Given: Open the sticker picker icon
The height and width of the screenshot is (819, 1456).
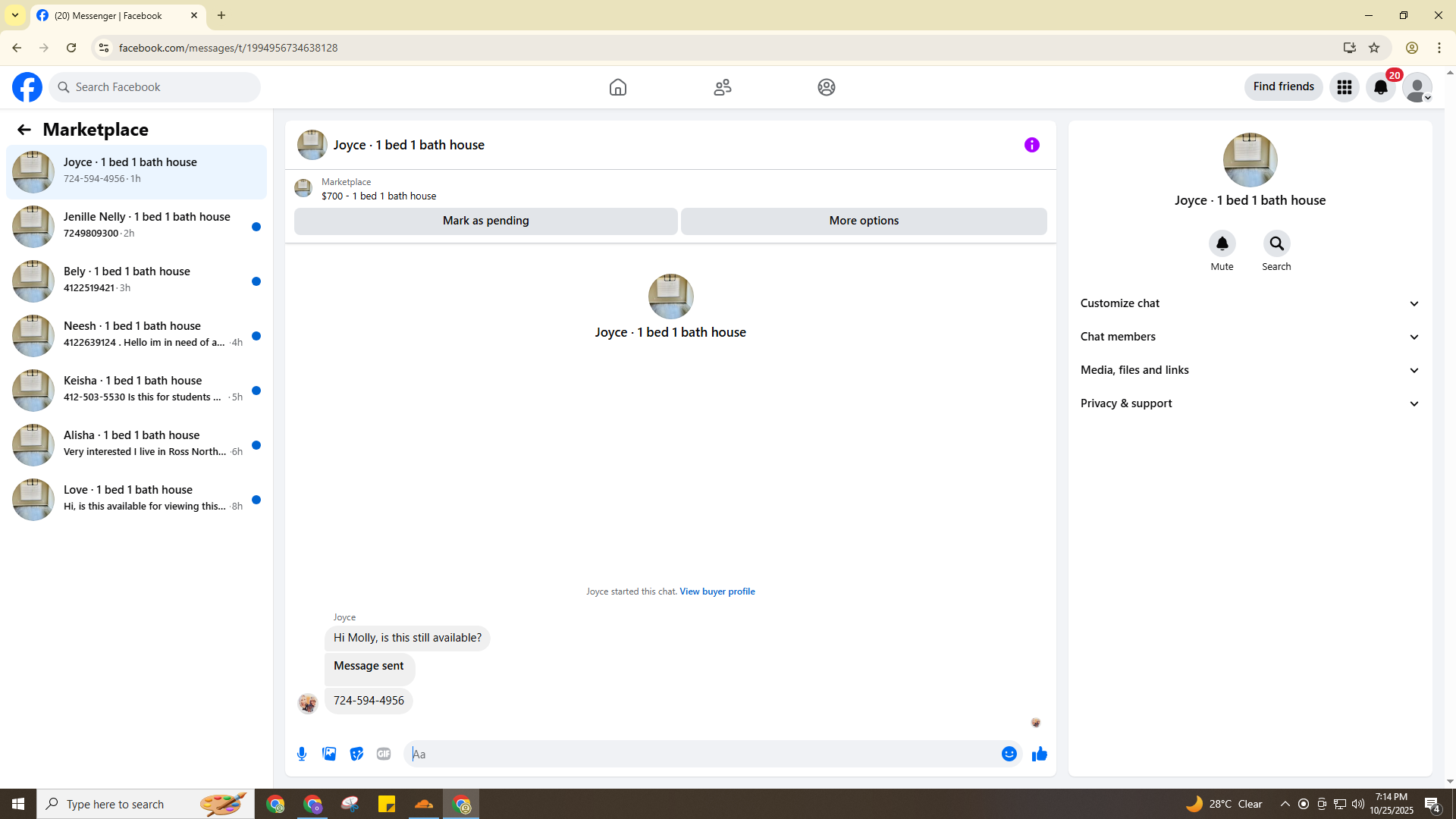Looking at the screenshot, I should 356,754.
